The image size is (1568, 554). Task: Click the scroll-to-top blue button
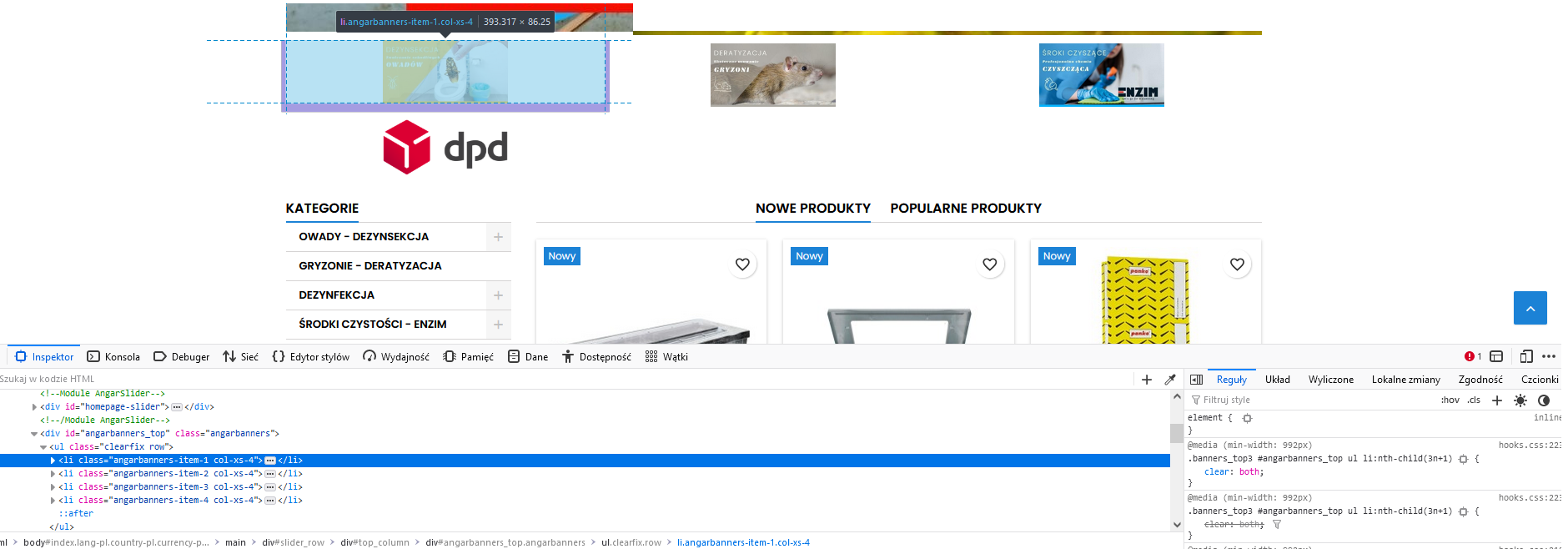[x=1530, y=308]
